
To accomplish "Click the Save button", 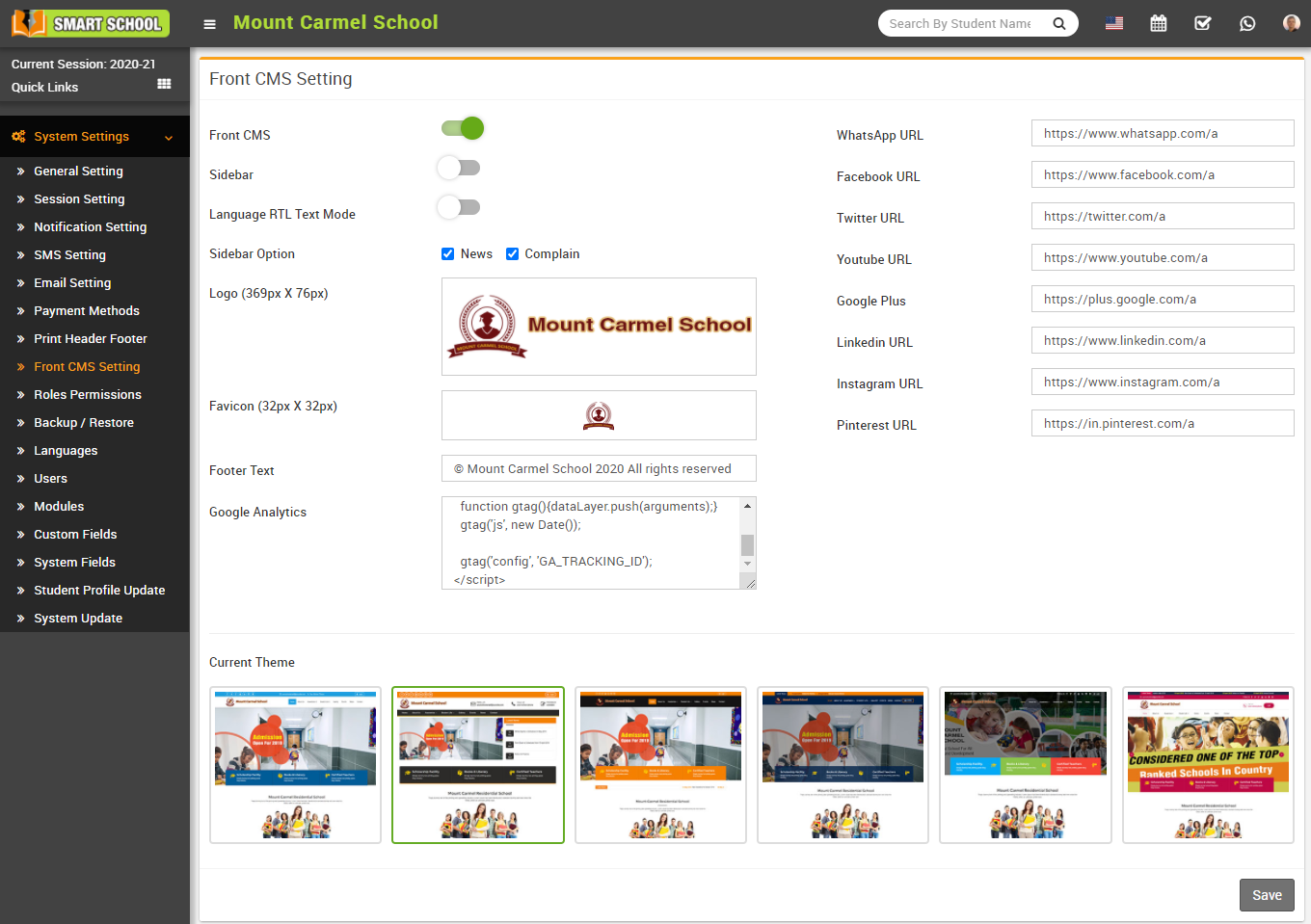I will [1267, 894].
